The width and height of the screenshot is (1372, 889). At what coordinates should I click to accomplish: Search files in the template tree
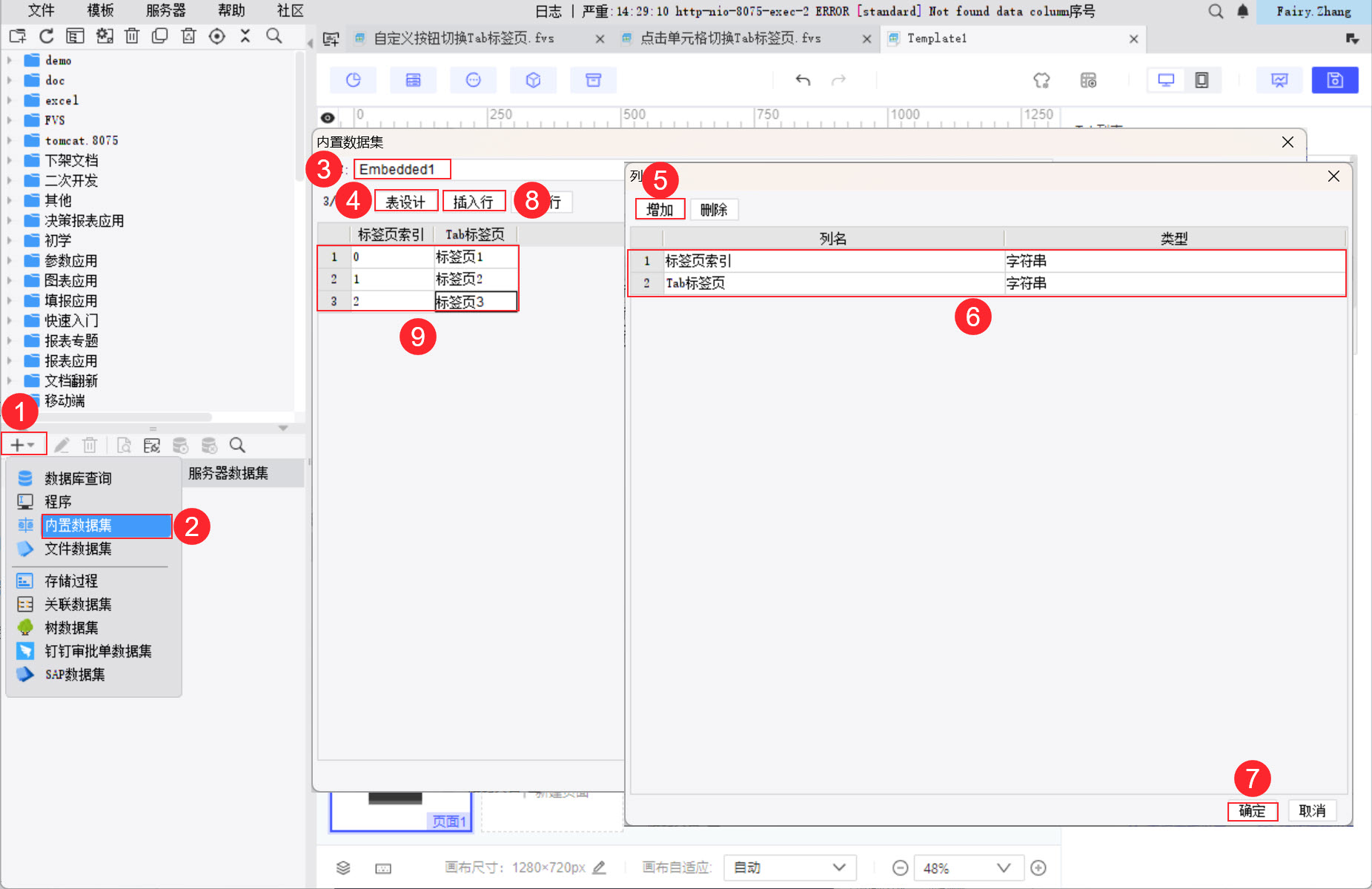(x=274, y=36)
